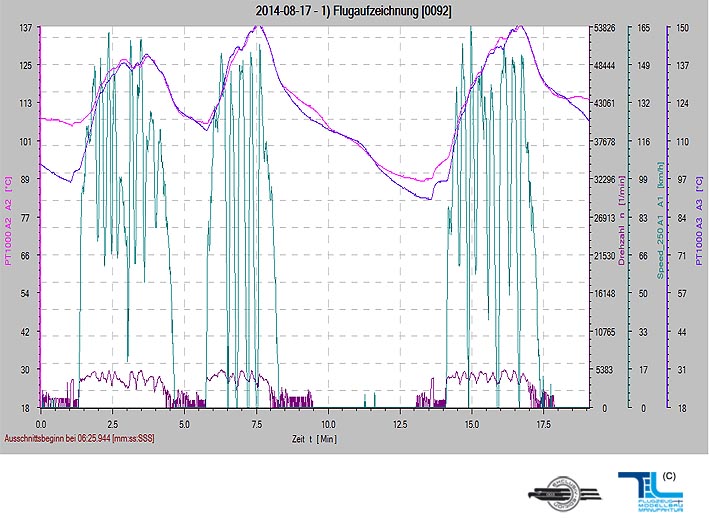Click the 165 tick on Speed axis
The width and height of the screenshot is (709, 532).
(x=645, y=28)
